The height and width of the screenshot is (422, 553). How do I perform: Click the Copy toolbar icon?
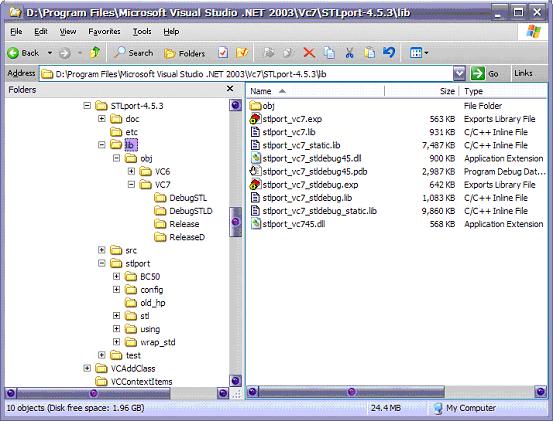(329, 53)
